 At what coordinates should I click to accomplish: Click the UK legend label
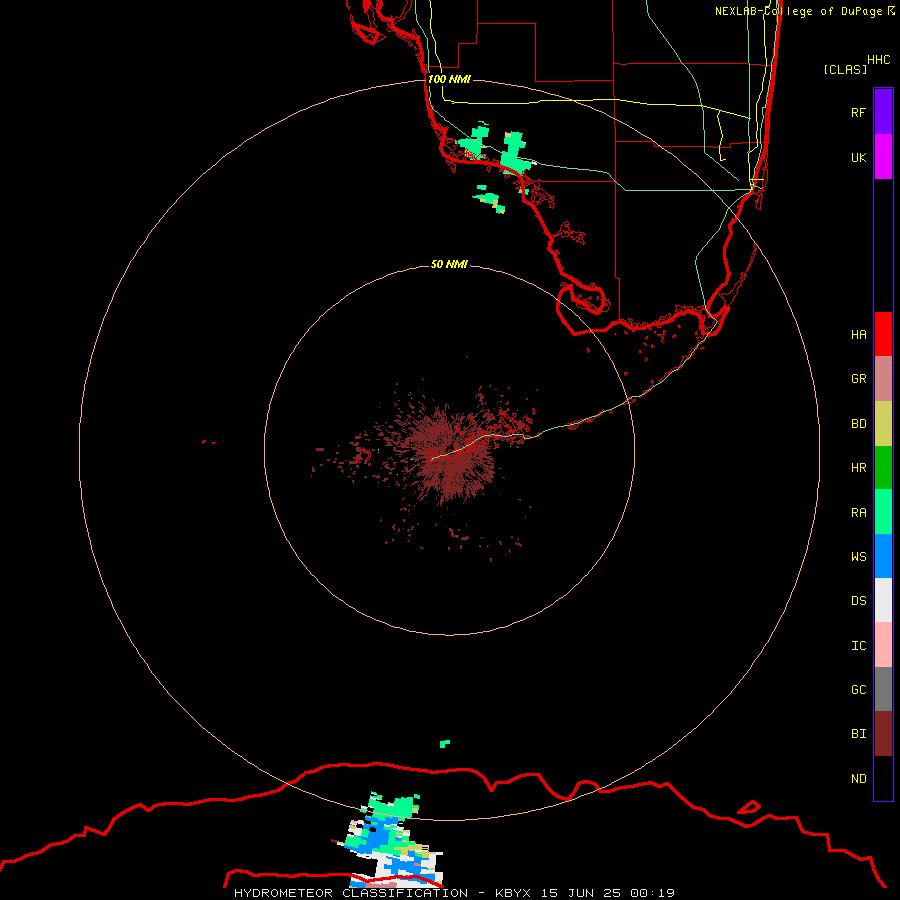858,157
